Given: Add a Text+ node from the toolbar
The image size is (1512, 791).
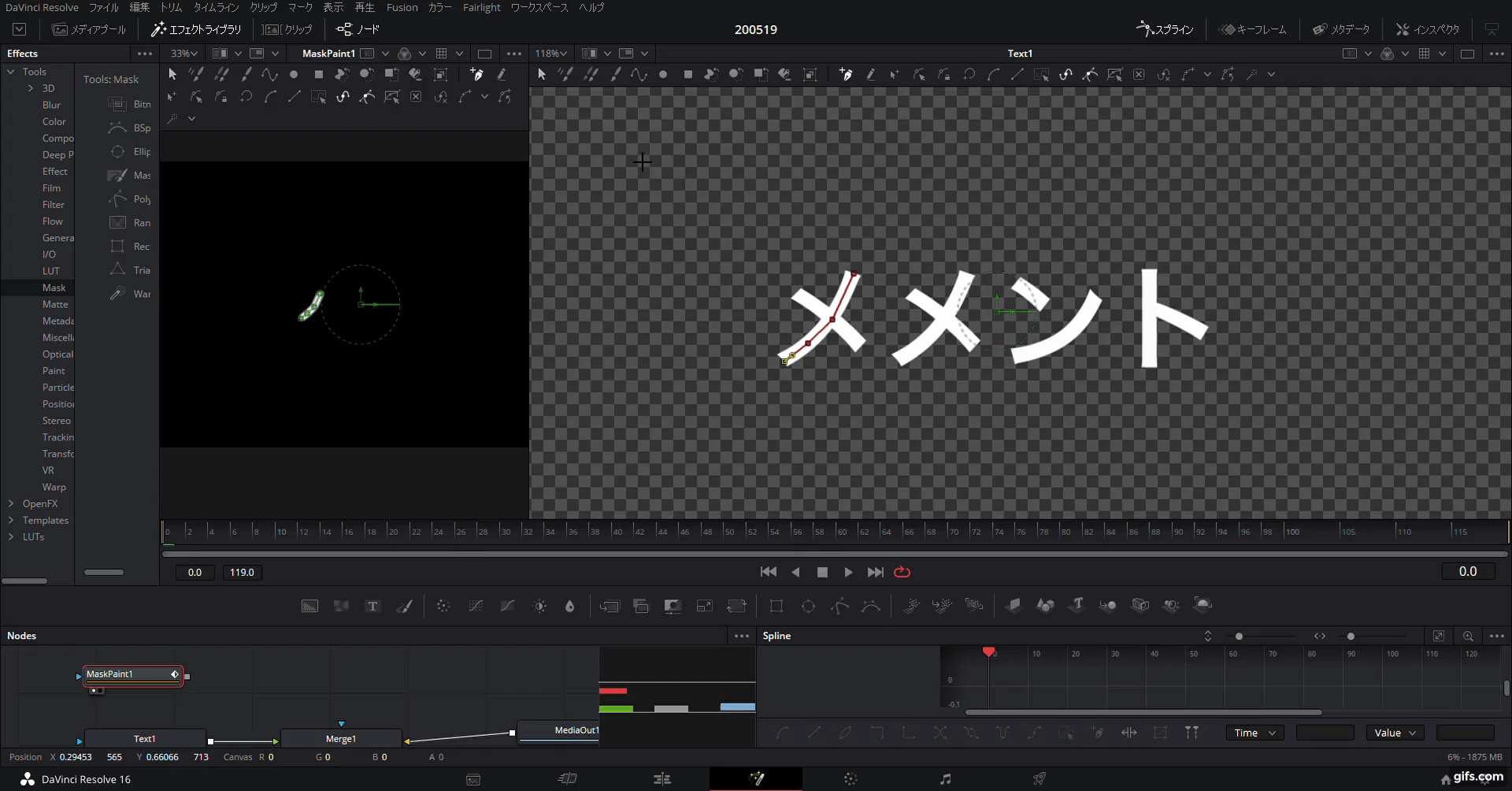Looking at the screenshot, I should pyautogui.click(x=372, y=605).
